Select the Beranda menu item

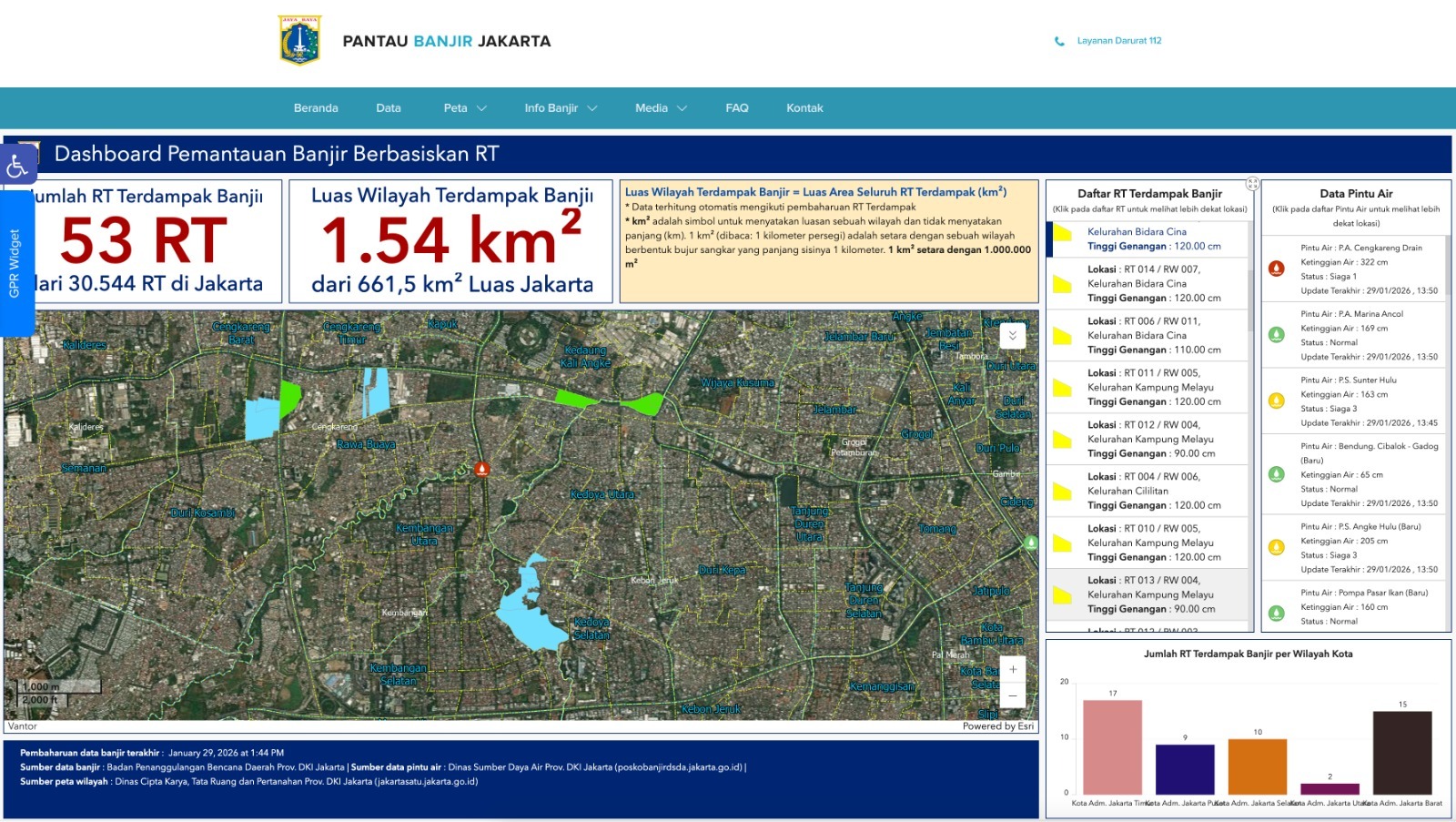pyautogui.click(x=316, y=107)
